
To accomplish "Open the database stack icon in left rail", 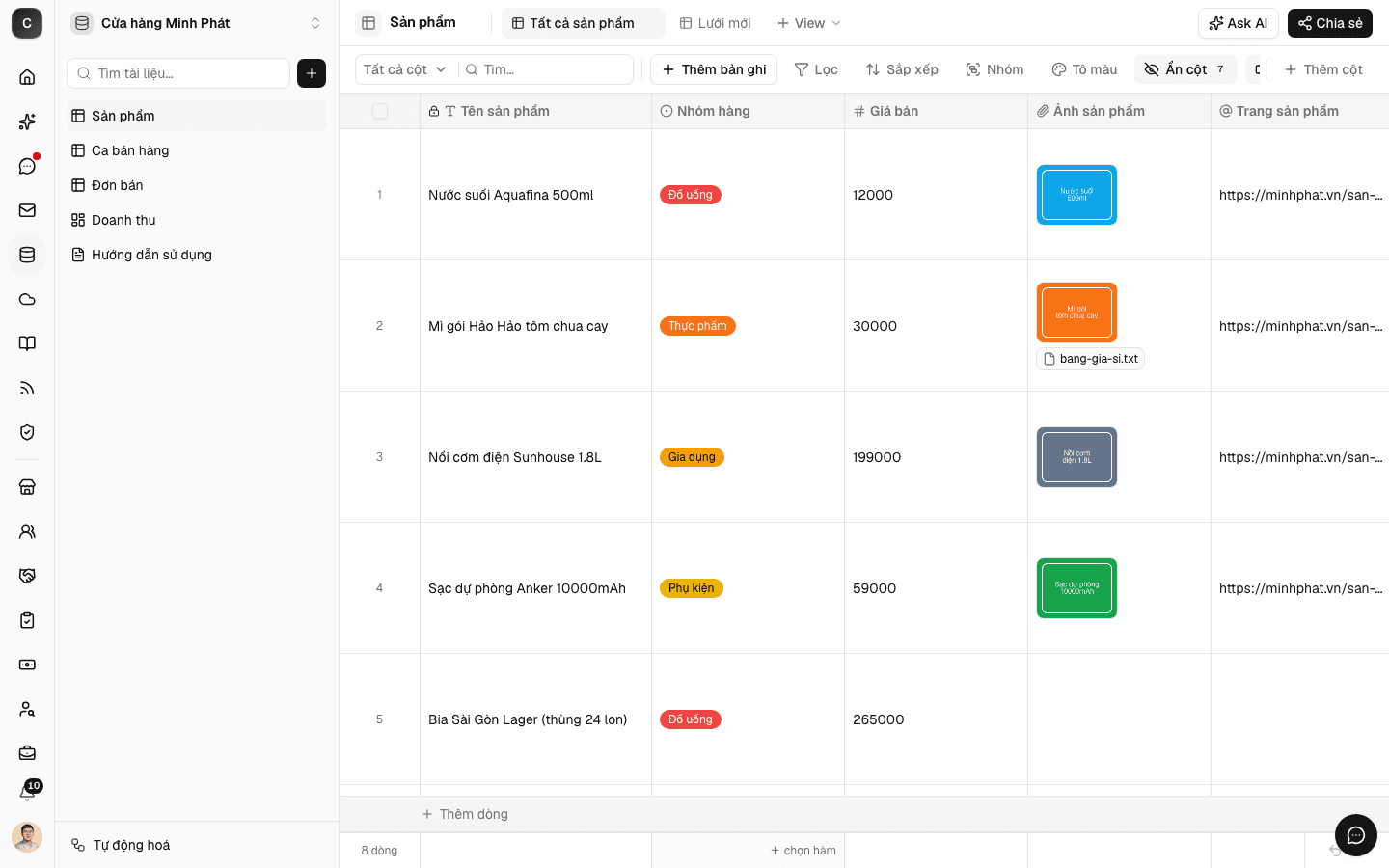I will click(27, 255).
